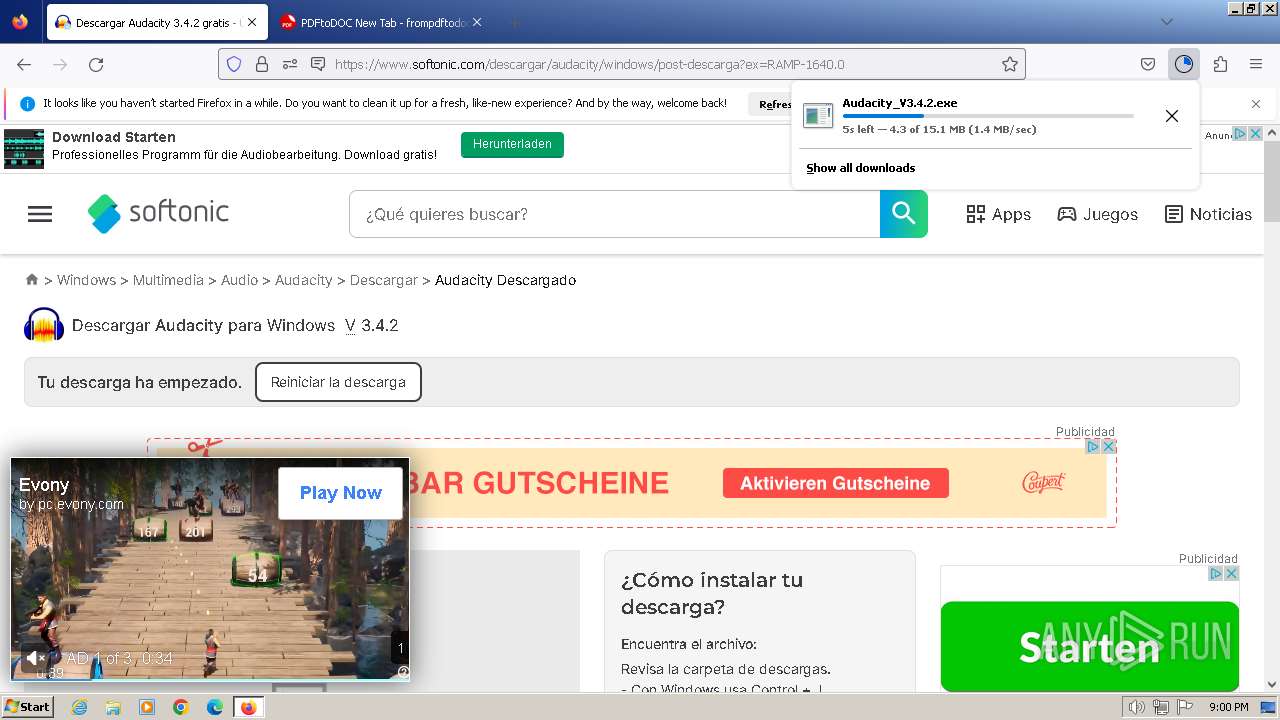The width and height of the screenshot is (1280, 720).
Task: Open Firefox application hamburger menu
Action: (1256, 64)
